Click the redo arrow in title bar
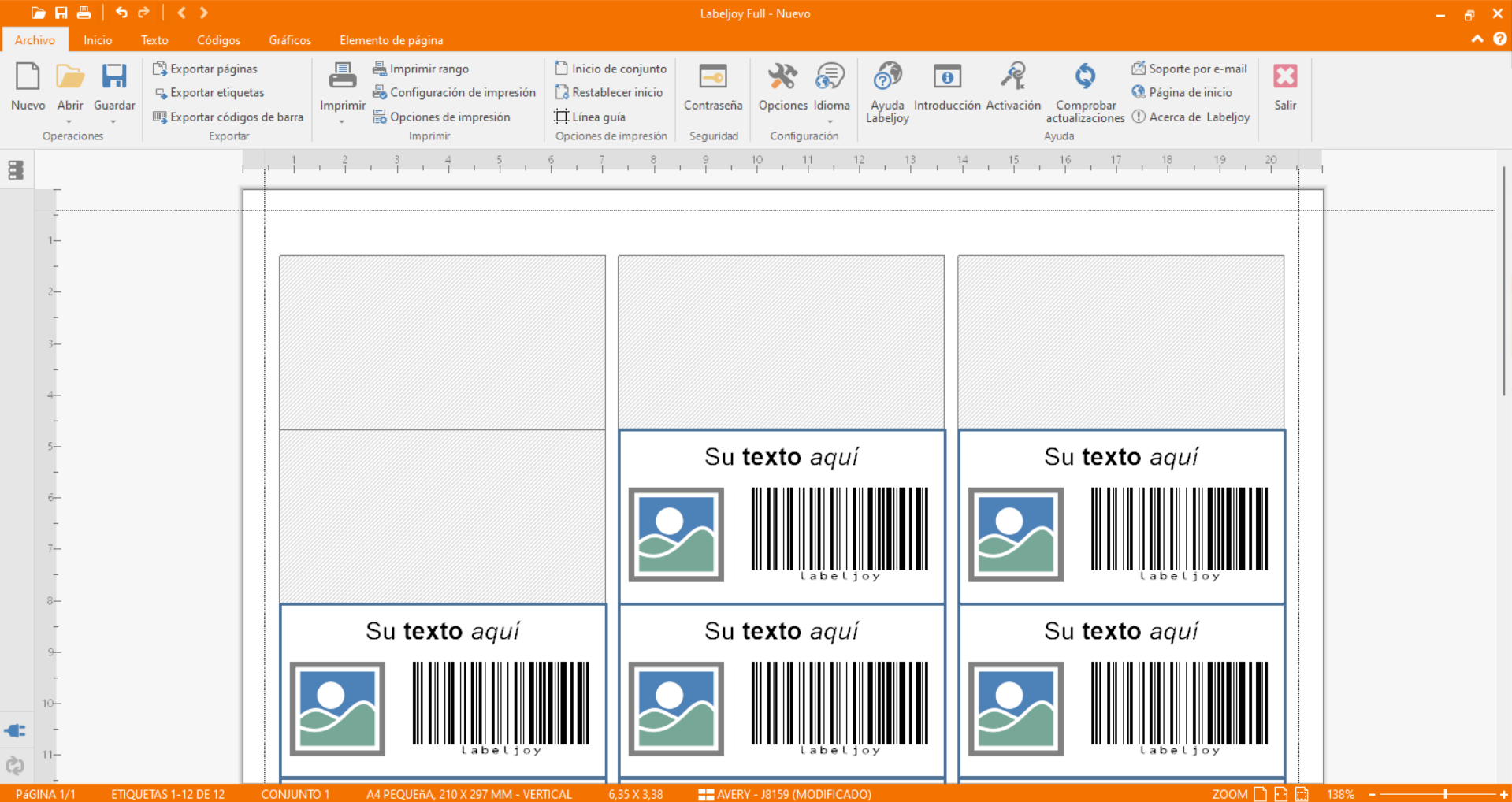This screenshot has height=802, width=1512. click(x=143, y=13)
